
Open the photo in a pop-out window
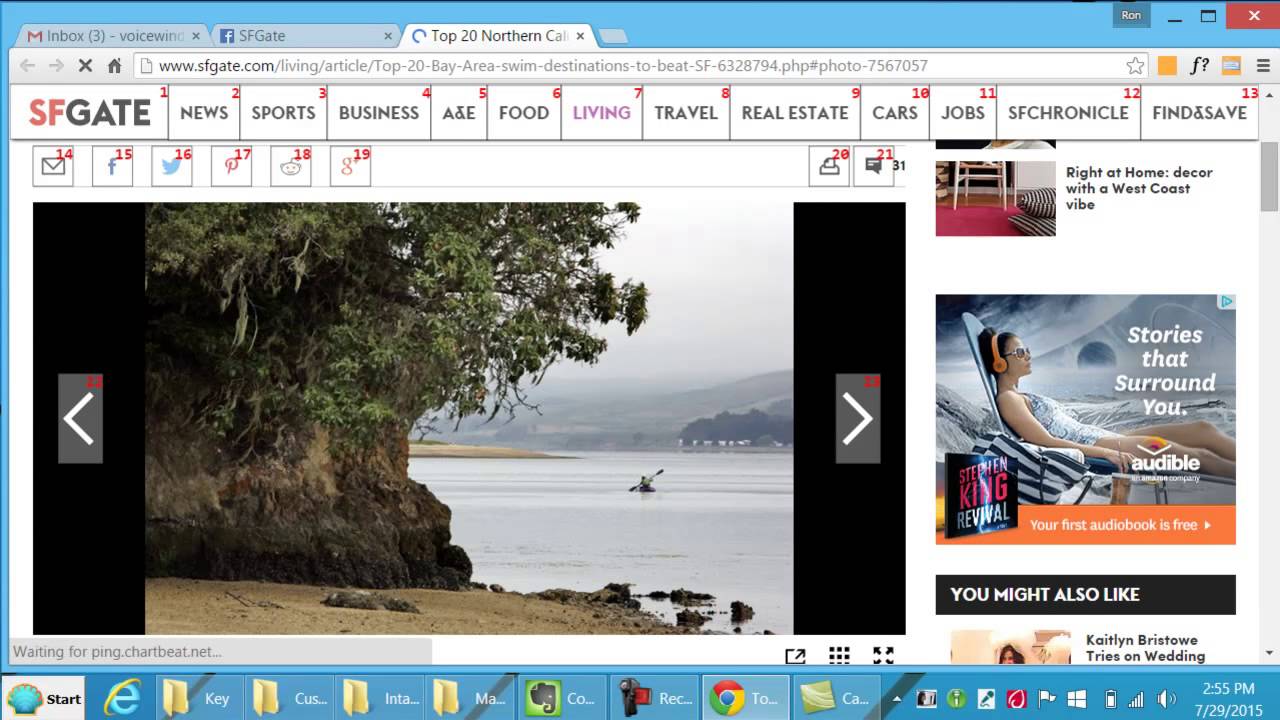pos(795,656)
